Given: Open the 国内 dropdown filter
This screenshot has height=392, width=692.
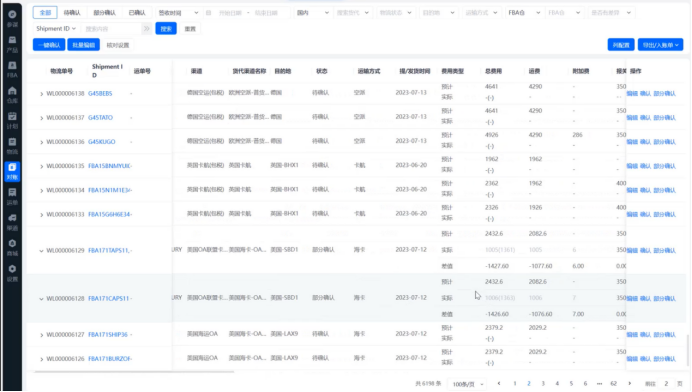Looking at the screenshot, I should (312, 13).
